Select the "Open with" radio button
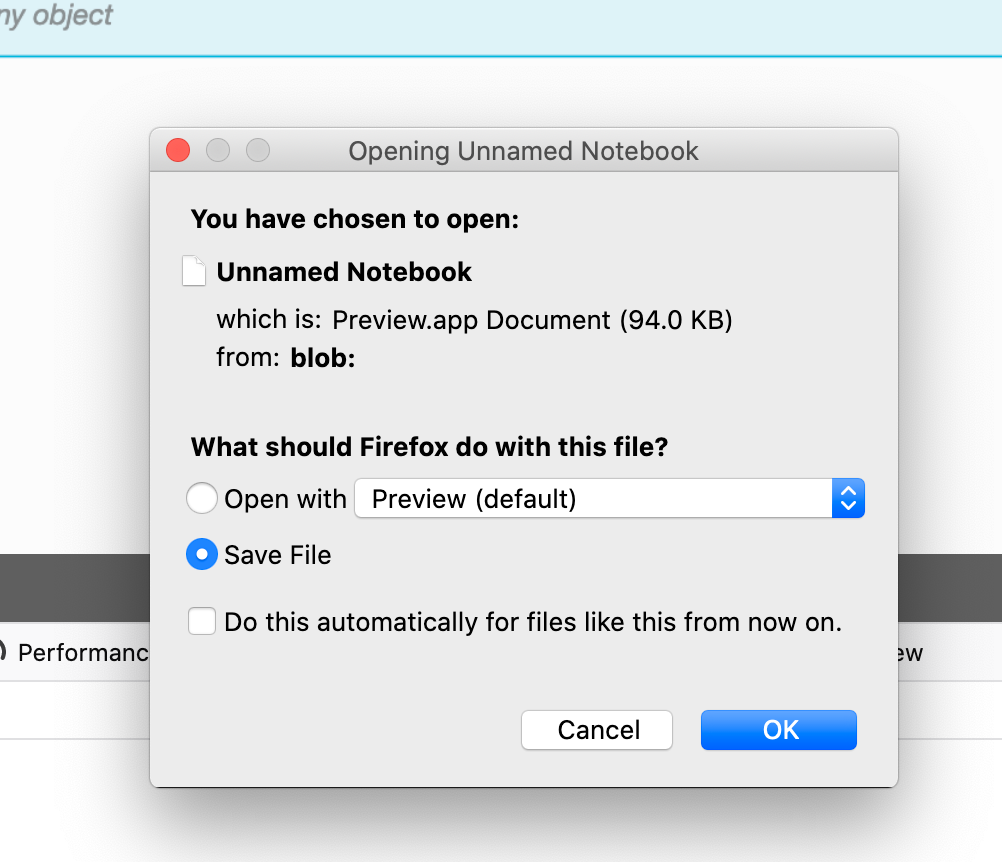1002x862 pixels. click(x=201, y=498)
